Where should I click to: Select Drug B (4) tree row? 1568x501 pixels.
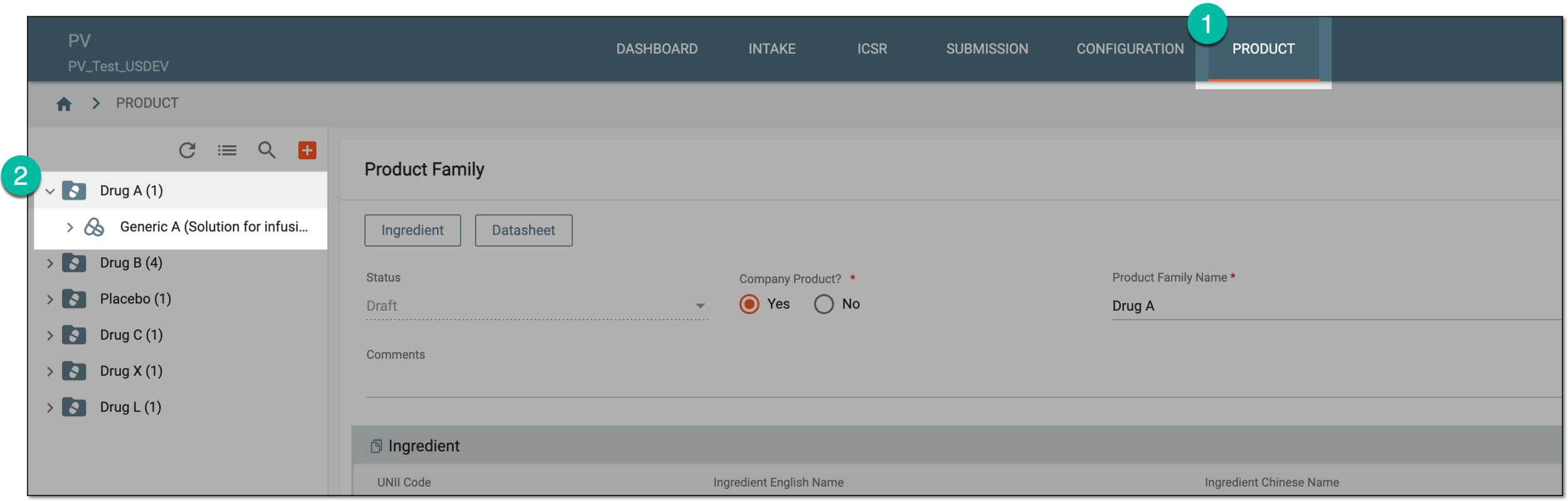point(181,262)
